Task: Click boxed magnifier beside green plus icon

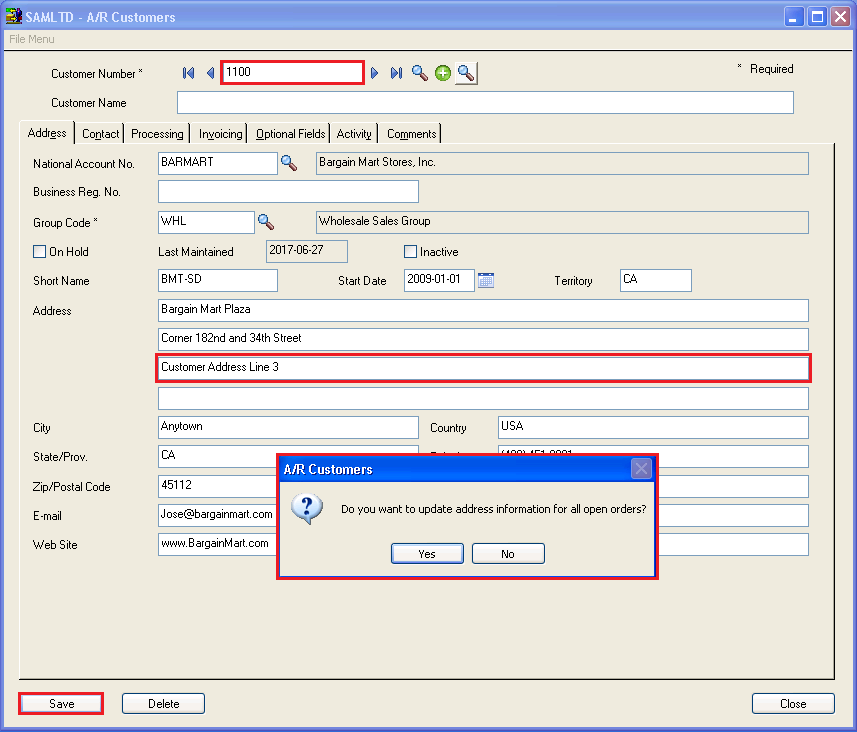Action: tap(466, 73)
